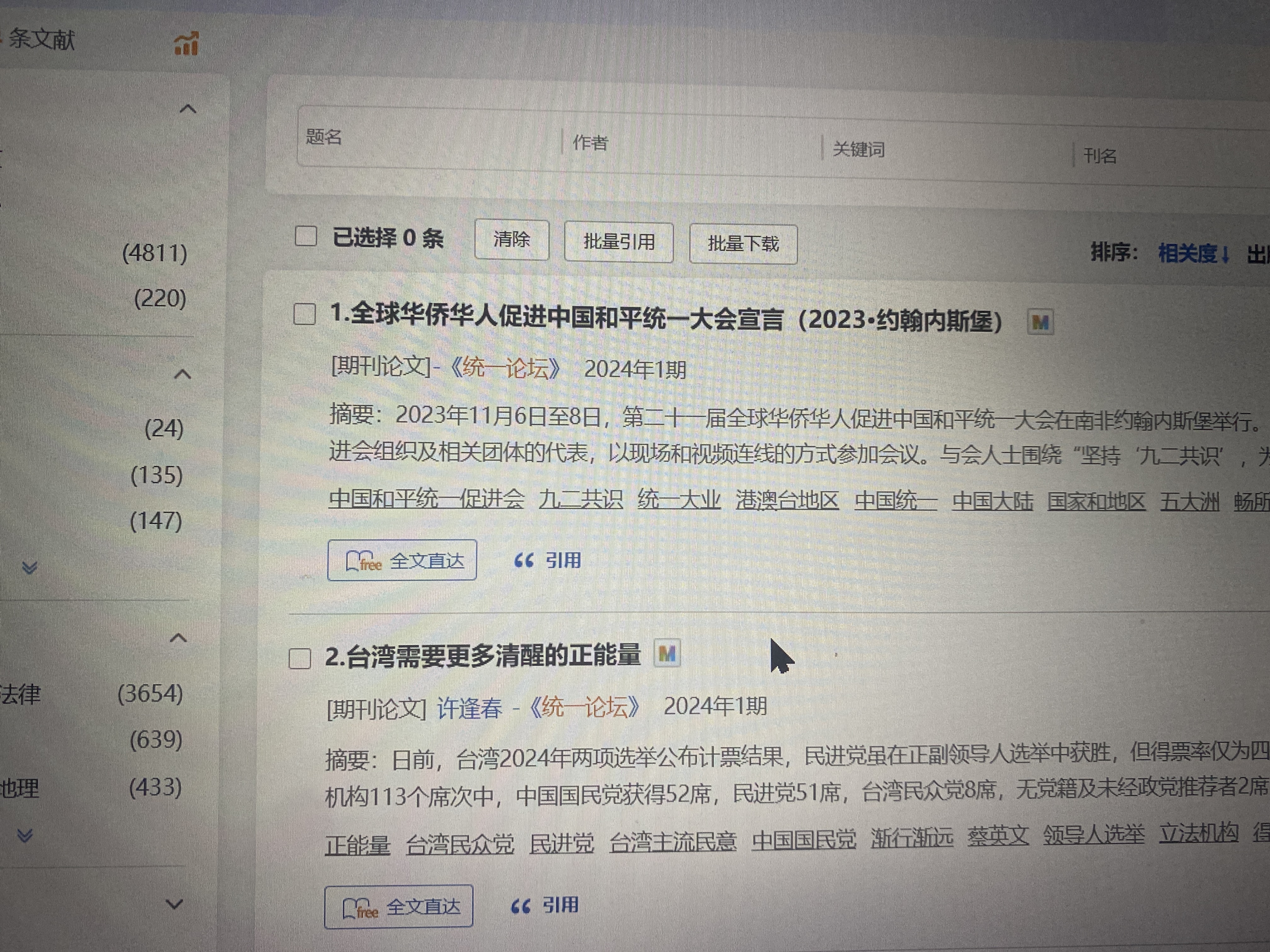Click the 批量引用 button
Screen dimensions: 1270x952
(618, 242)
